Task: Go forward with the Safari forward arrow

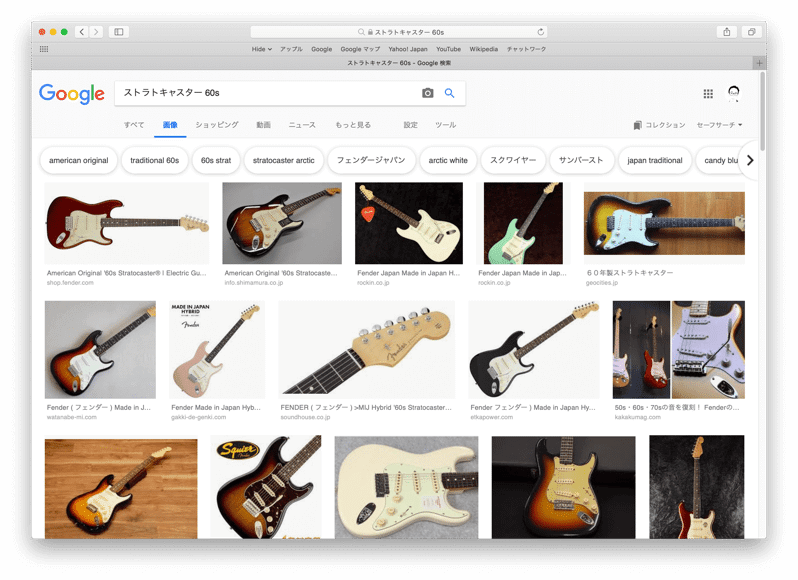Action: pos(96,32)
